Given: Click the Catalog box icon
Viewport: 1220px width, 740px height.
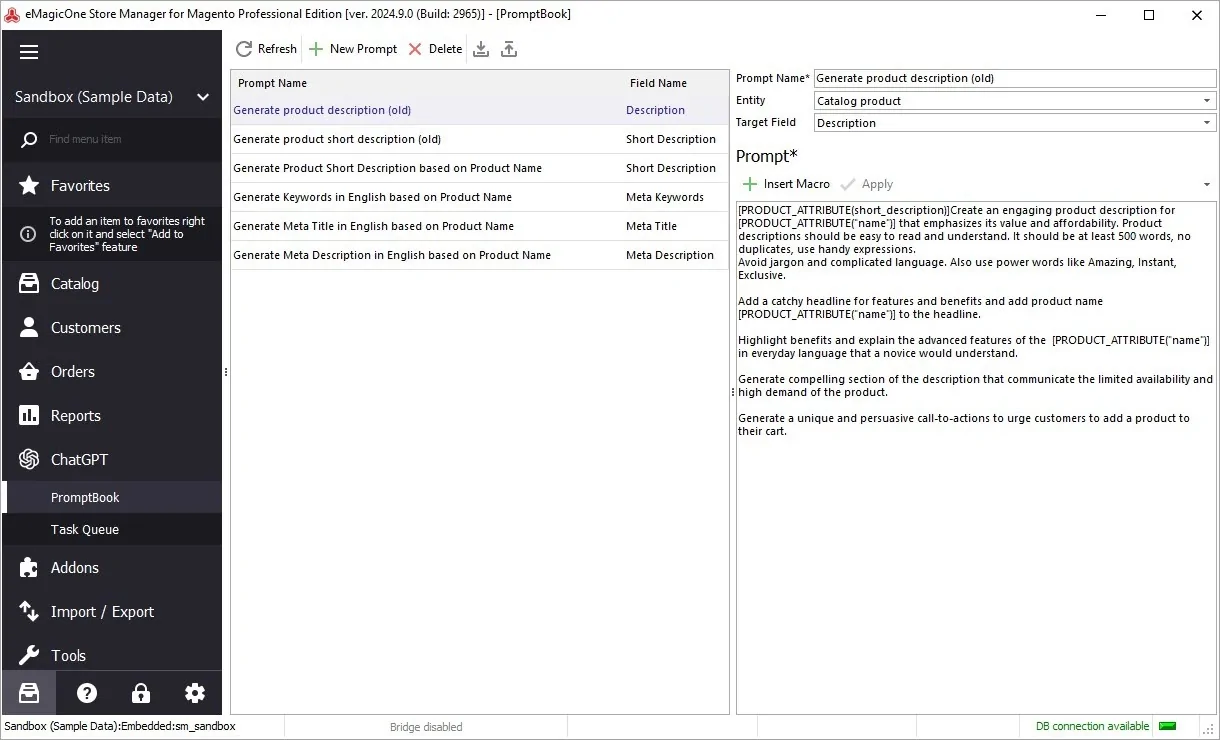Looking at the screenshot, I should (29, 284).
